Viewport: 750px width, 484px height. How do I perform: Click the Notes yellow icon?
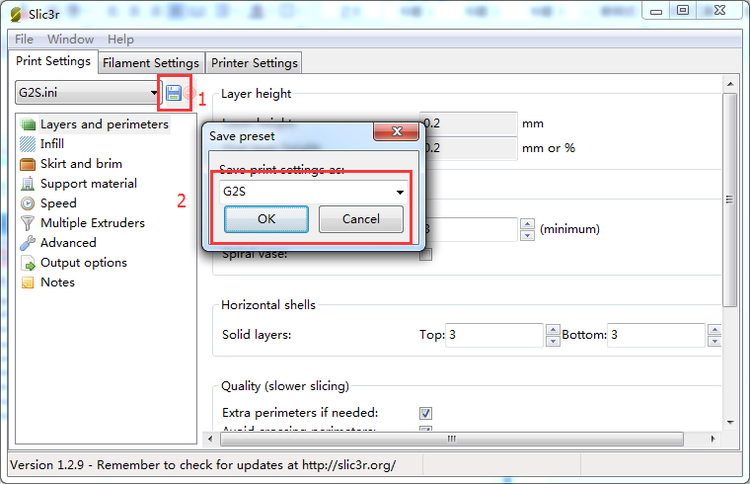(28, 283)
